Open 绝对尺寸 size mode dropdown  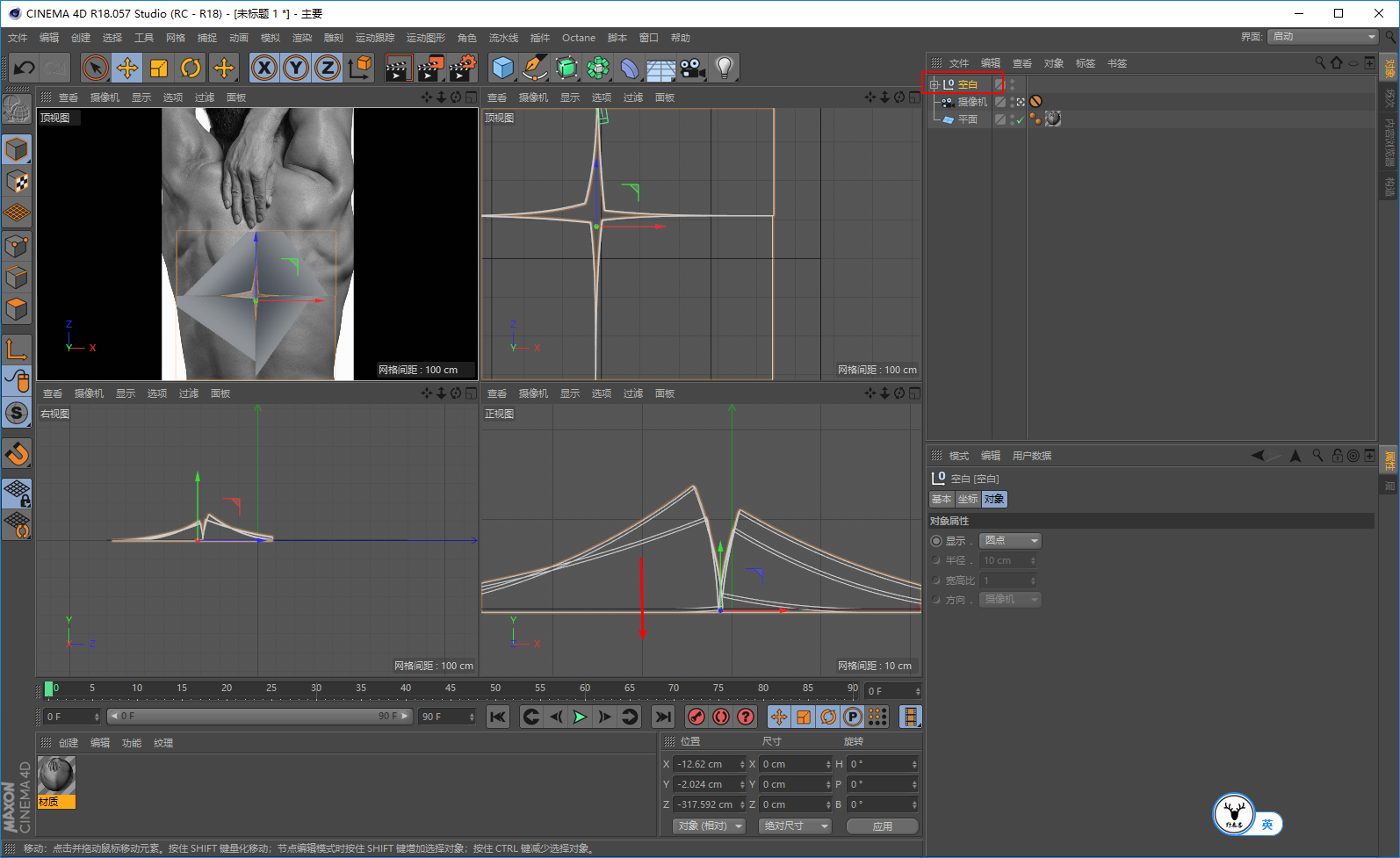tap(795, 826)
